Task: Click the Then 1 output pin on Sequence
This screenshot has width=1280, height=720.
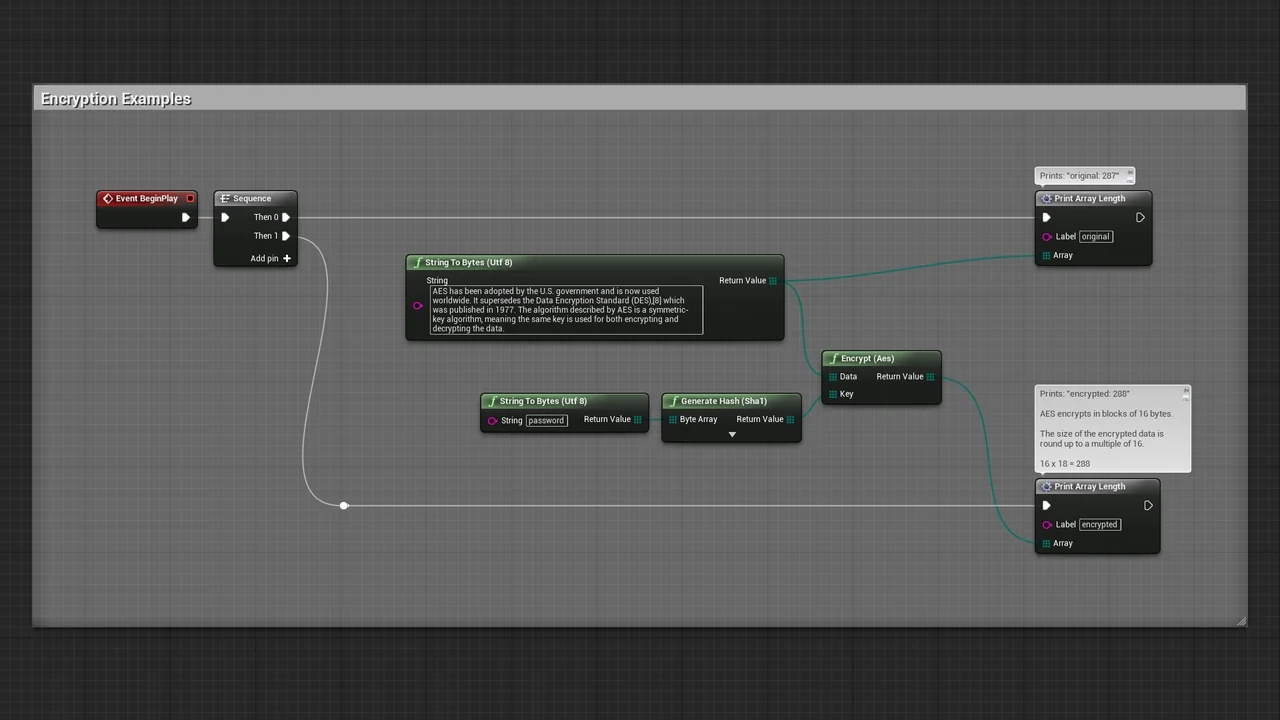Action: point(286,236)
